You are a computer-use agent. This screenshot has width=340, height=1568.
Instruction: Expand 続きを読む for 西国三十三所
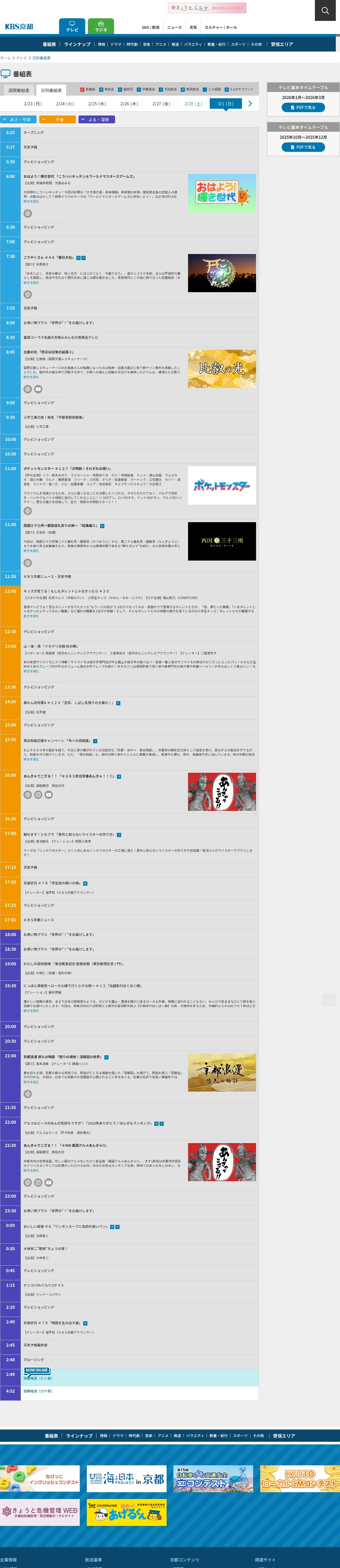point(31,551)
